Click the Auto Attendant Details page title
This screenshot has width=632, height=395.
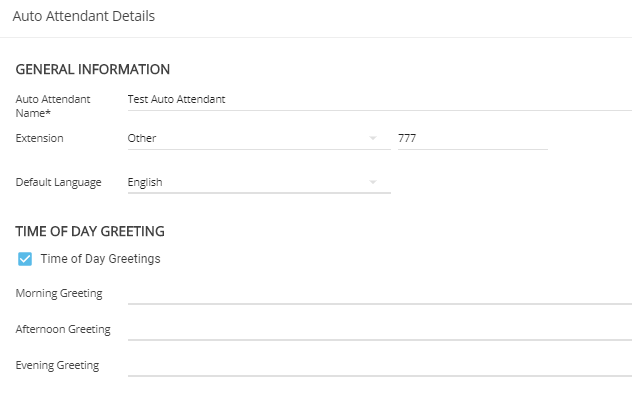84,16
